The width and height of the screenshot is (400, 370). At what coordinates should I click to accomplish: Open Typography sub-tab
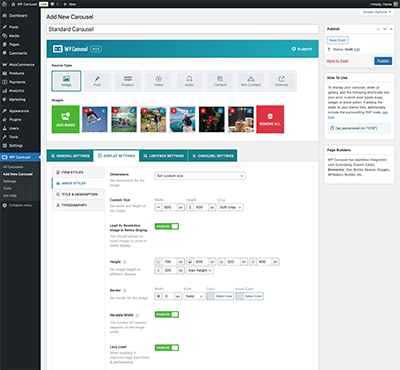pos(78,205)
